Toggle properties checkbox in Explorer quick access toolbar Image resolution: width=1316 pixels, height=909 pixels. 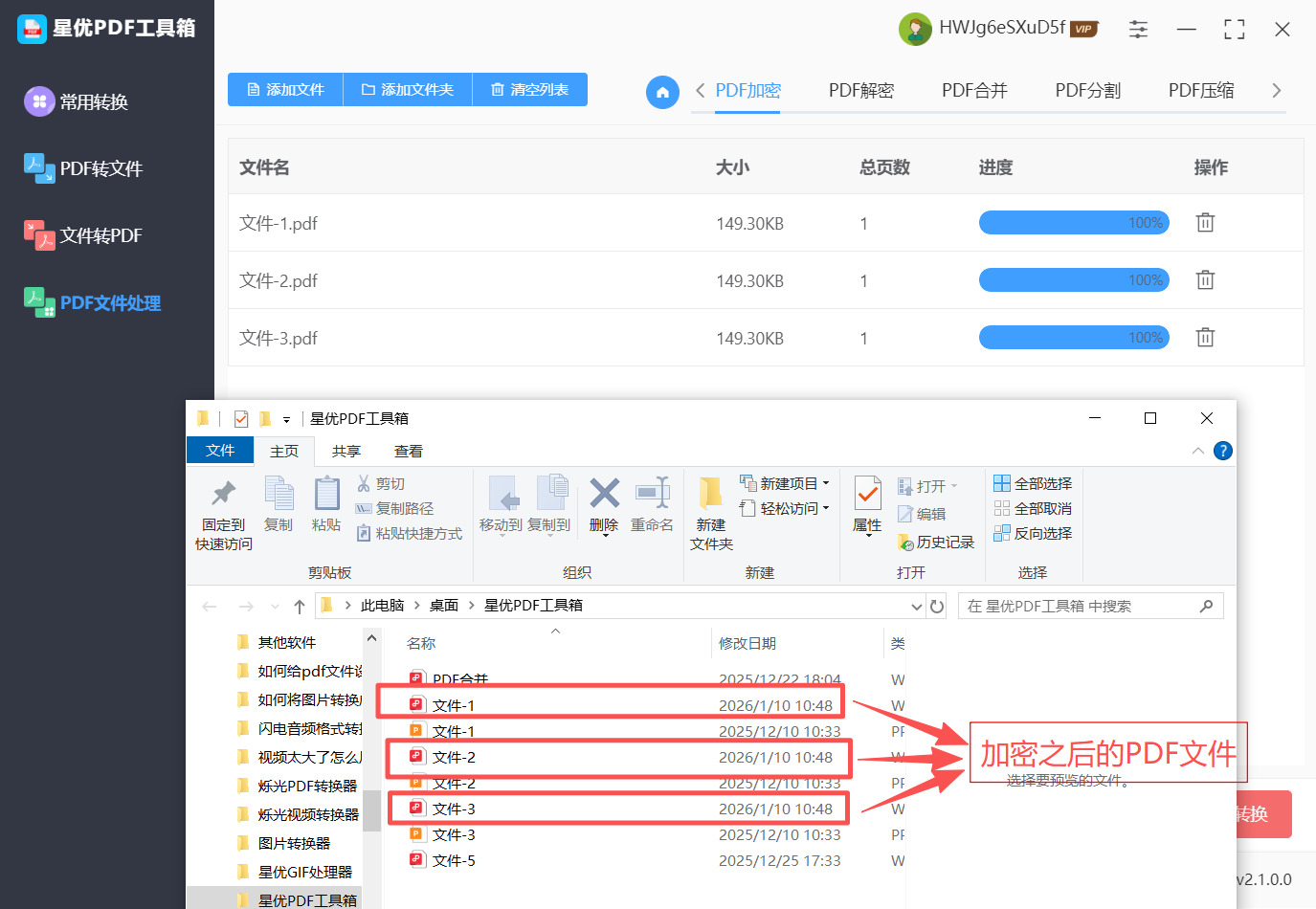tap(240, 418)
